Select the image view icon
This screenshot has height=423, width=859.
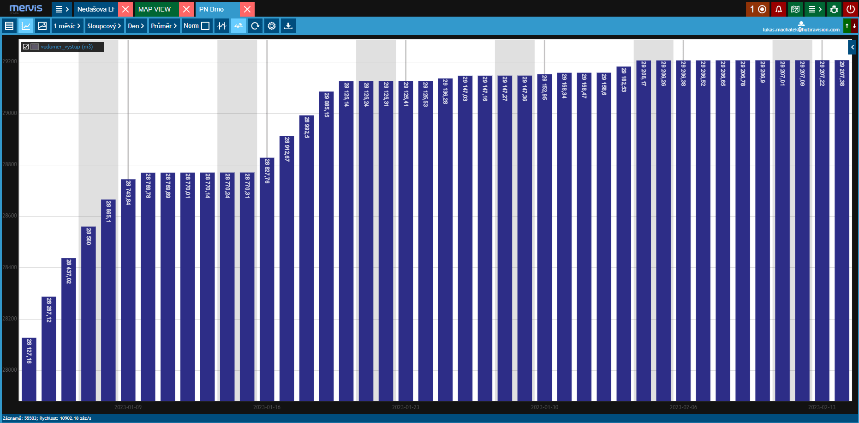pyautogui.click(x=42, y=25)
